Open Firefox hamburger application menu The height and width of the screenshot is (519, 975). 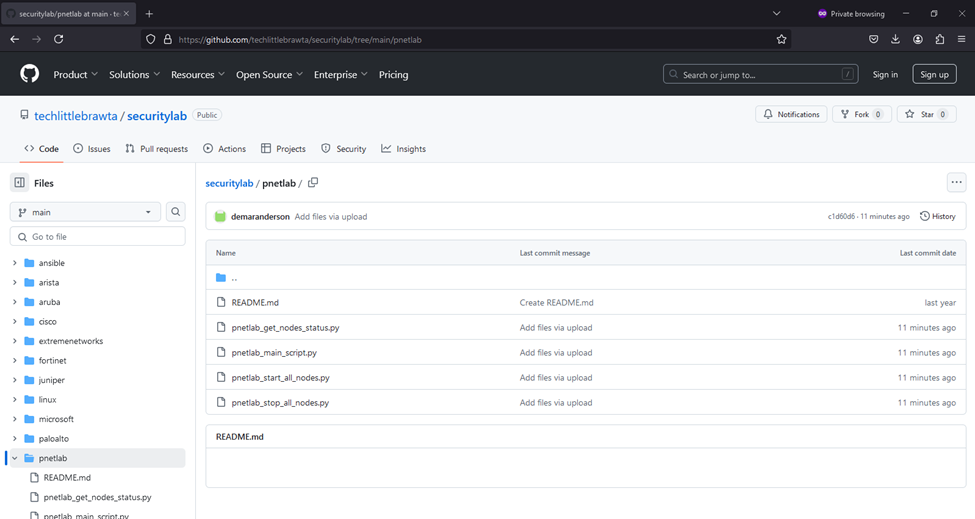(961, 39)
